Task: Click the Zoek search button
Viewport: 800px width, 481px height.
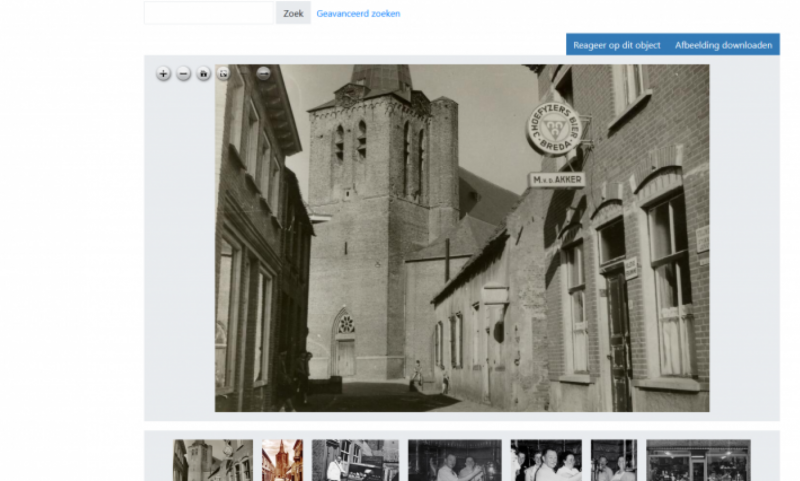Action: 293,13
